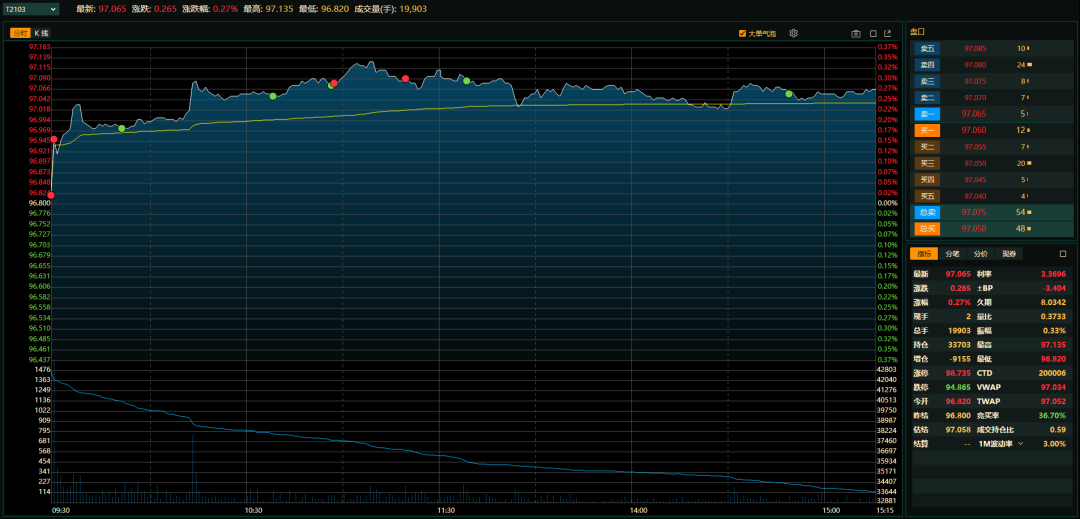This screenshot has width=1080, height=519.
Task: Click green bubble just before 15:00
Action: [x=789, y=94]
